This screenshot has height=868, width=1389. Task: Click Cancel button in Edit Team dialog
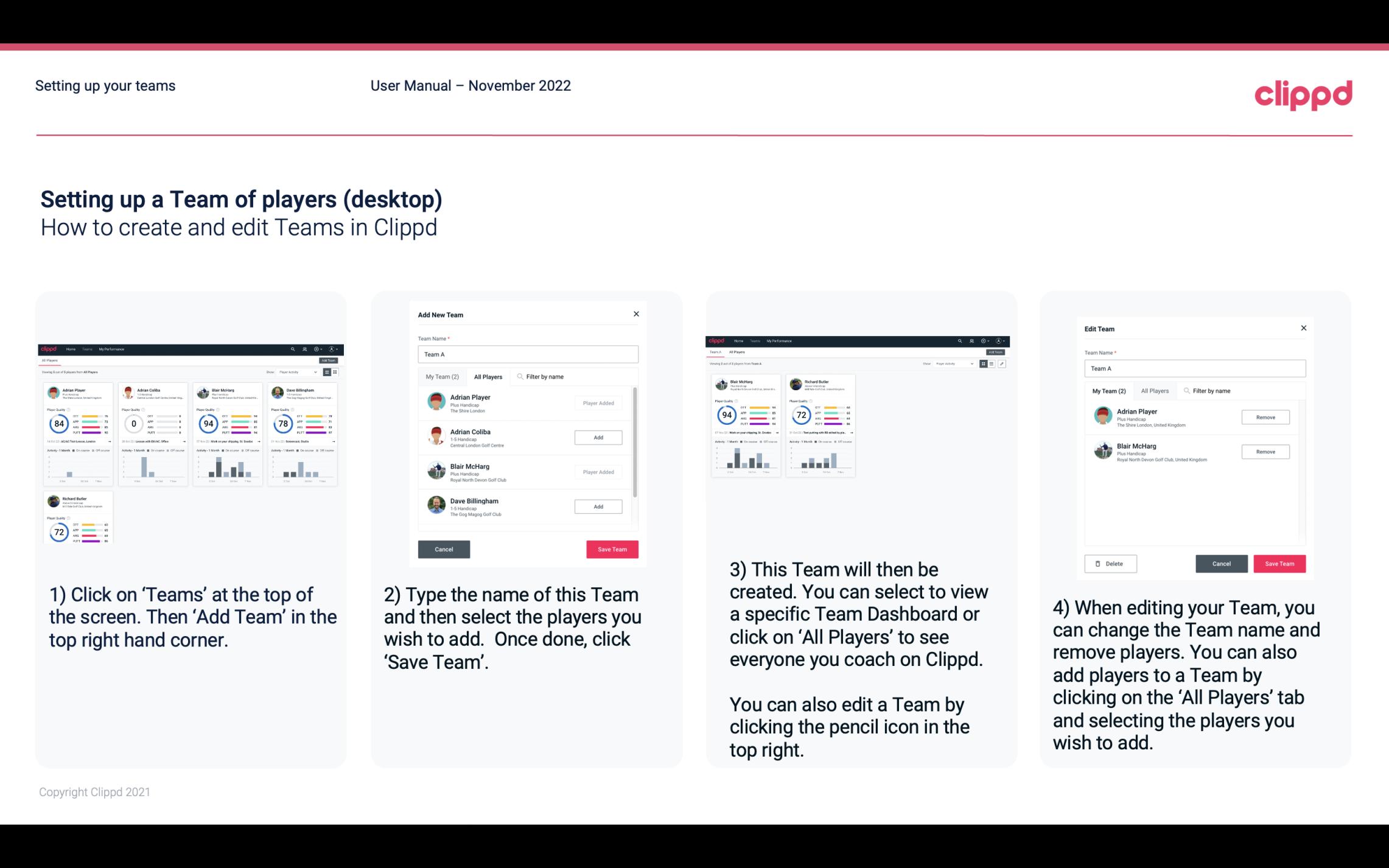pos(1222,564)
